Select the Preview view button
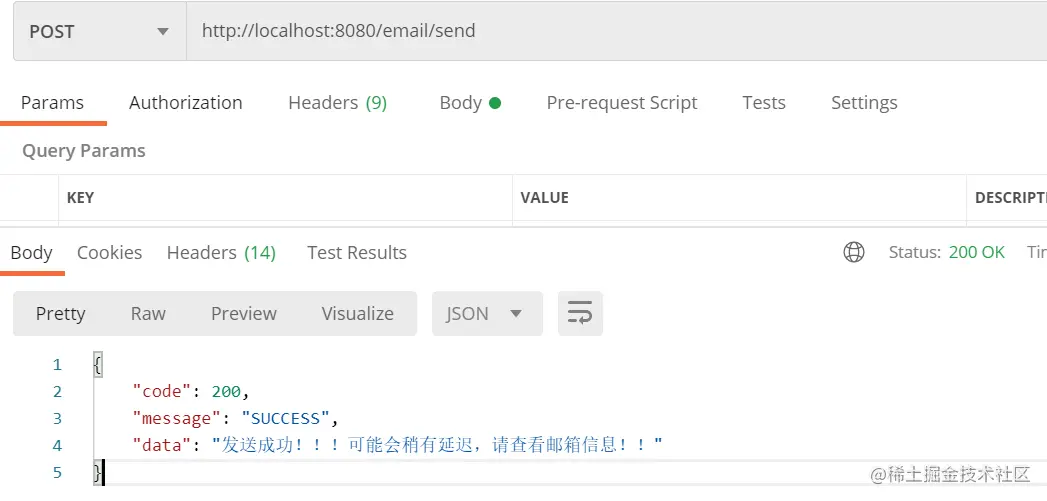This screenshot has width=1047, height=501. pyautogui.click(x=244, y=313)
